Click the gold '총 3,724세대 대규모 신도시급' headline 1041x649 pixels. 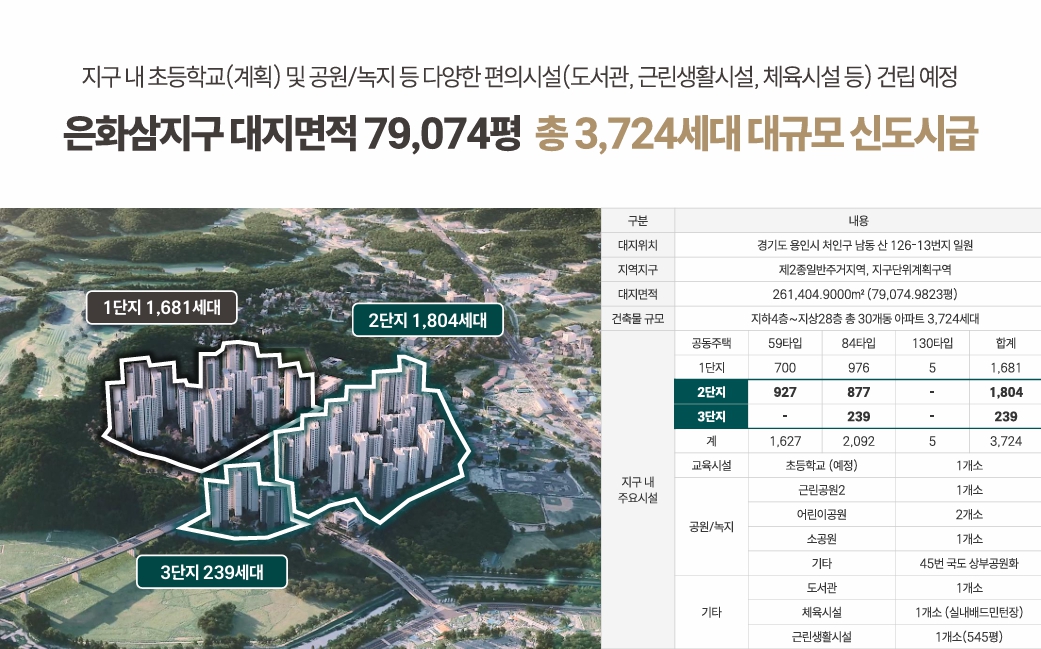(x=757, y=133)
